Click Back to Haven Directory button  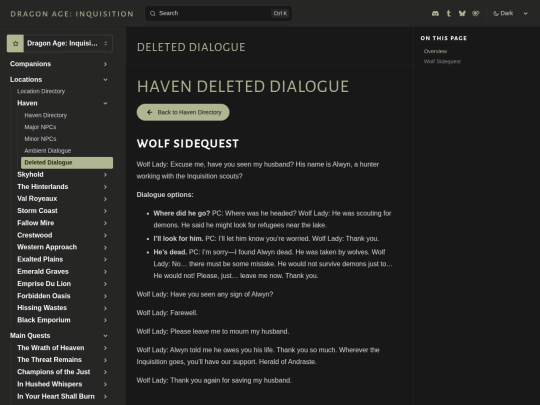[183, 112]
